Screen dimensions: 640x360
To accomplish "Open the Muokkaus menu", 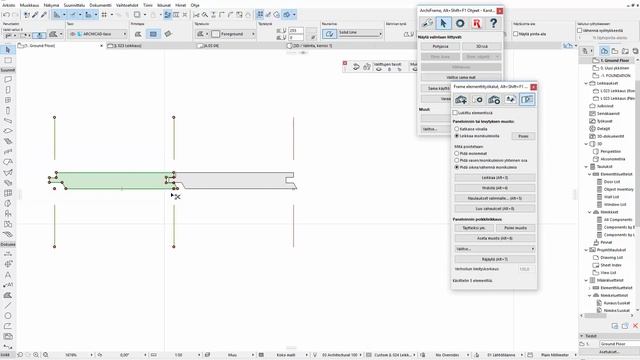I will pos(29,5).
